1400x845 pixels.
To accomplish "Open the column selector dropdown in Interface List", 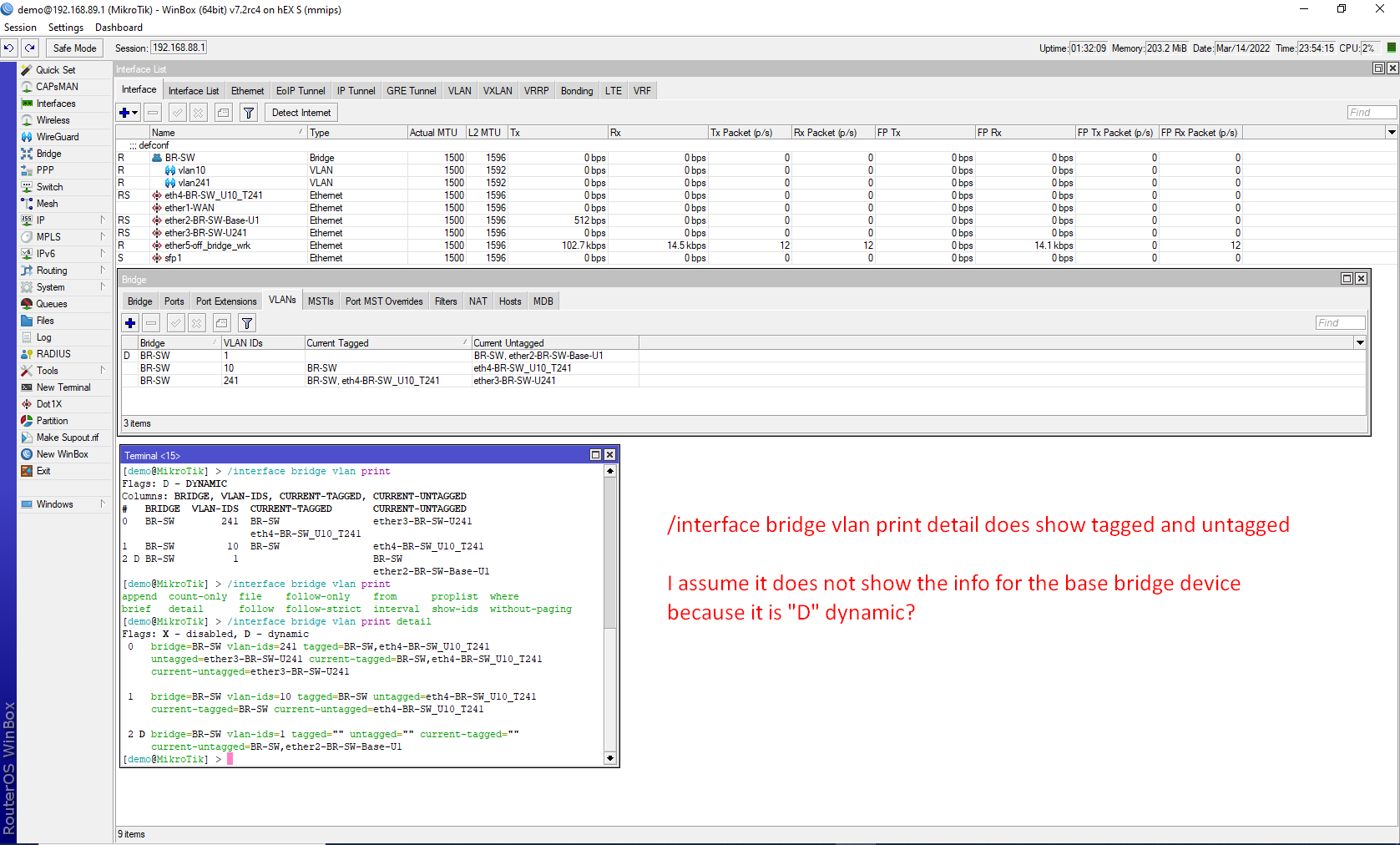I will (1392, 132).
